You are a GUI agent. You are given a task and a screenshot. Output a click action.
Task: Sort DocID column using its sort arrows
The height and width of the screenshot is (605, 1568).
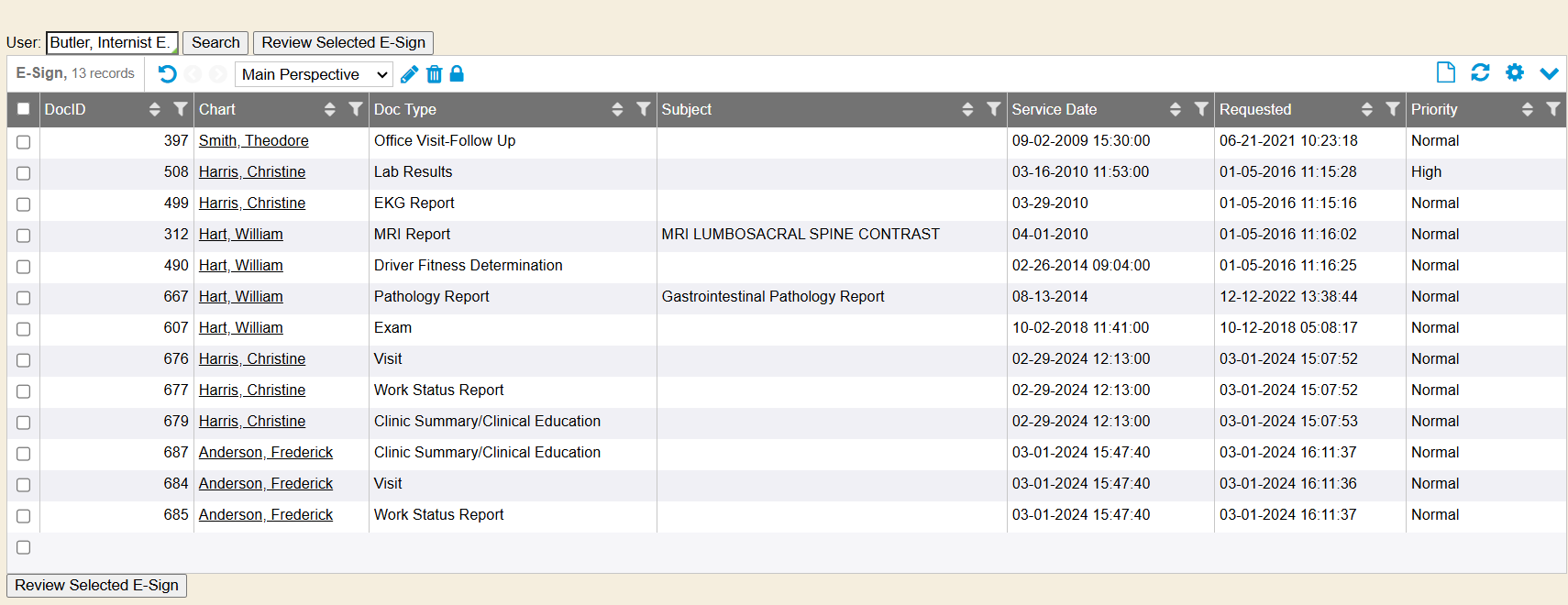pyautogui.click(x=154, y=109)
